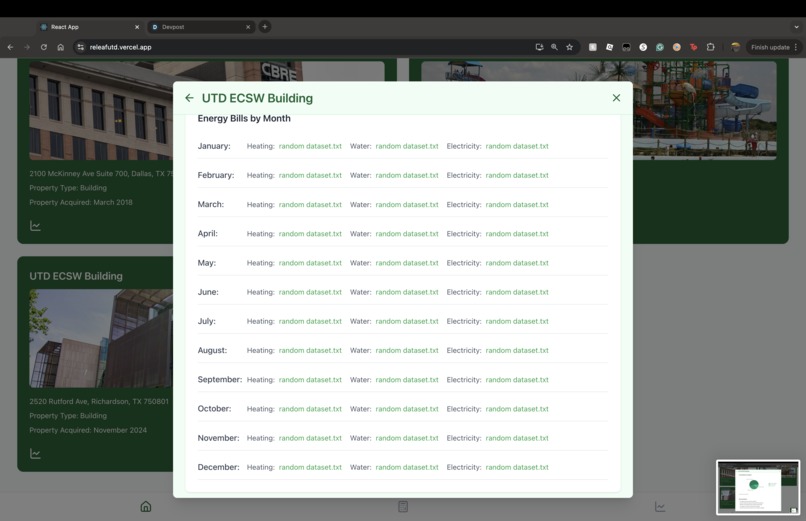Open a new browser tab
The width and height of the screenshot is (806, 521).
coord(265,27)
